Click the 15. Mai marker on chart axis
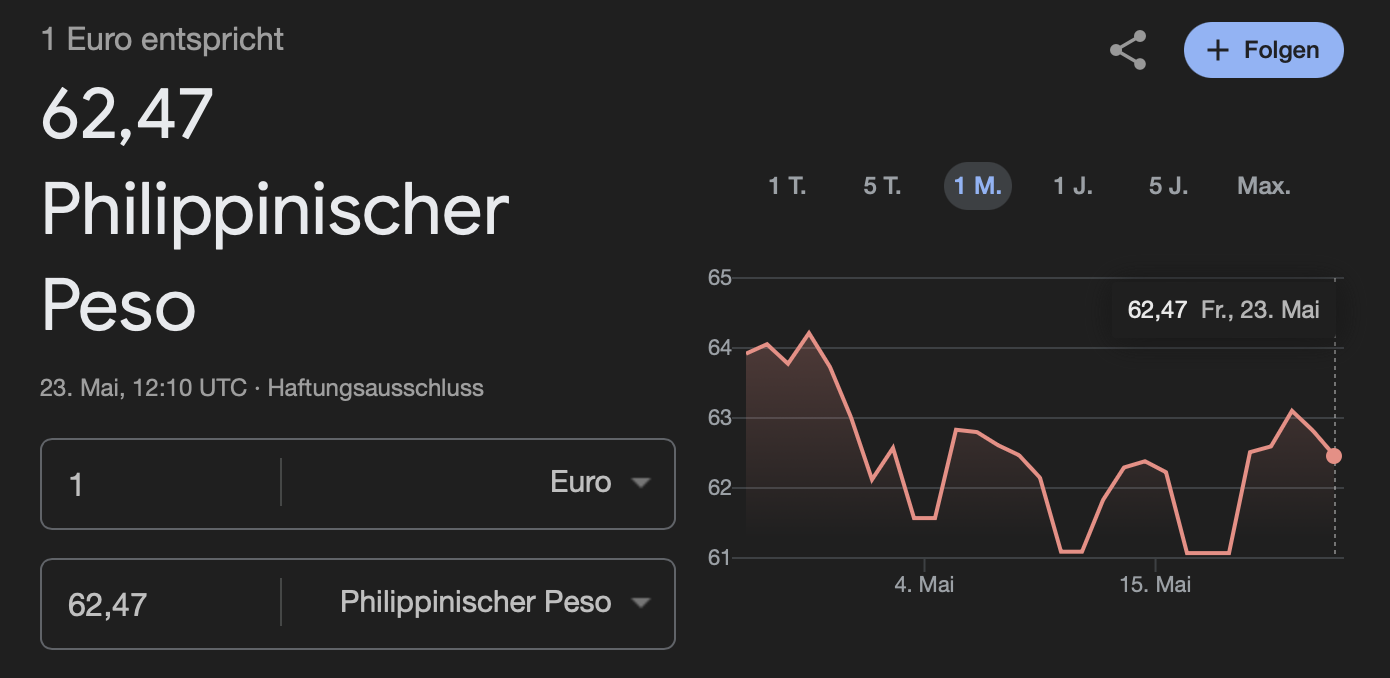Screen dimensions: 1390x678 (1155, 584)
